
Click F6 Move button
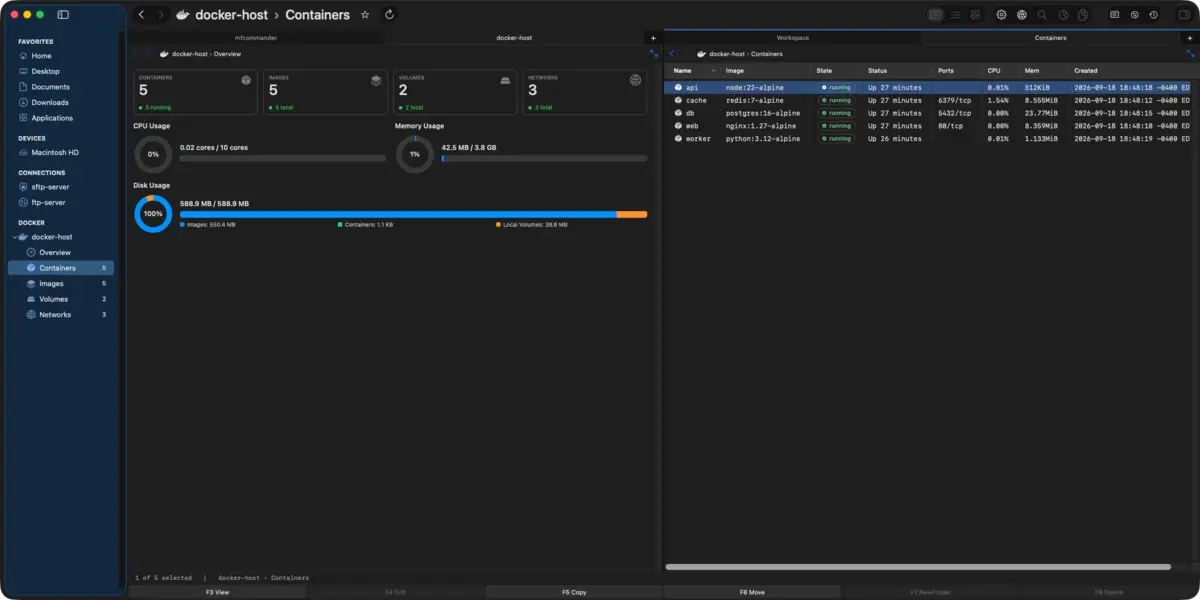click(x=752, y=592)
